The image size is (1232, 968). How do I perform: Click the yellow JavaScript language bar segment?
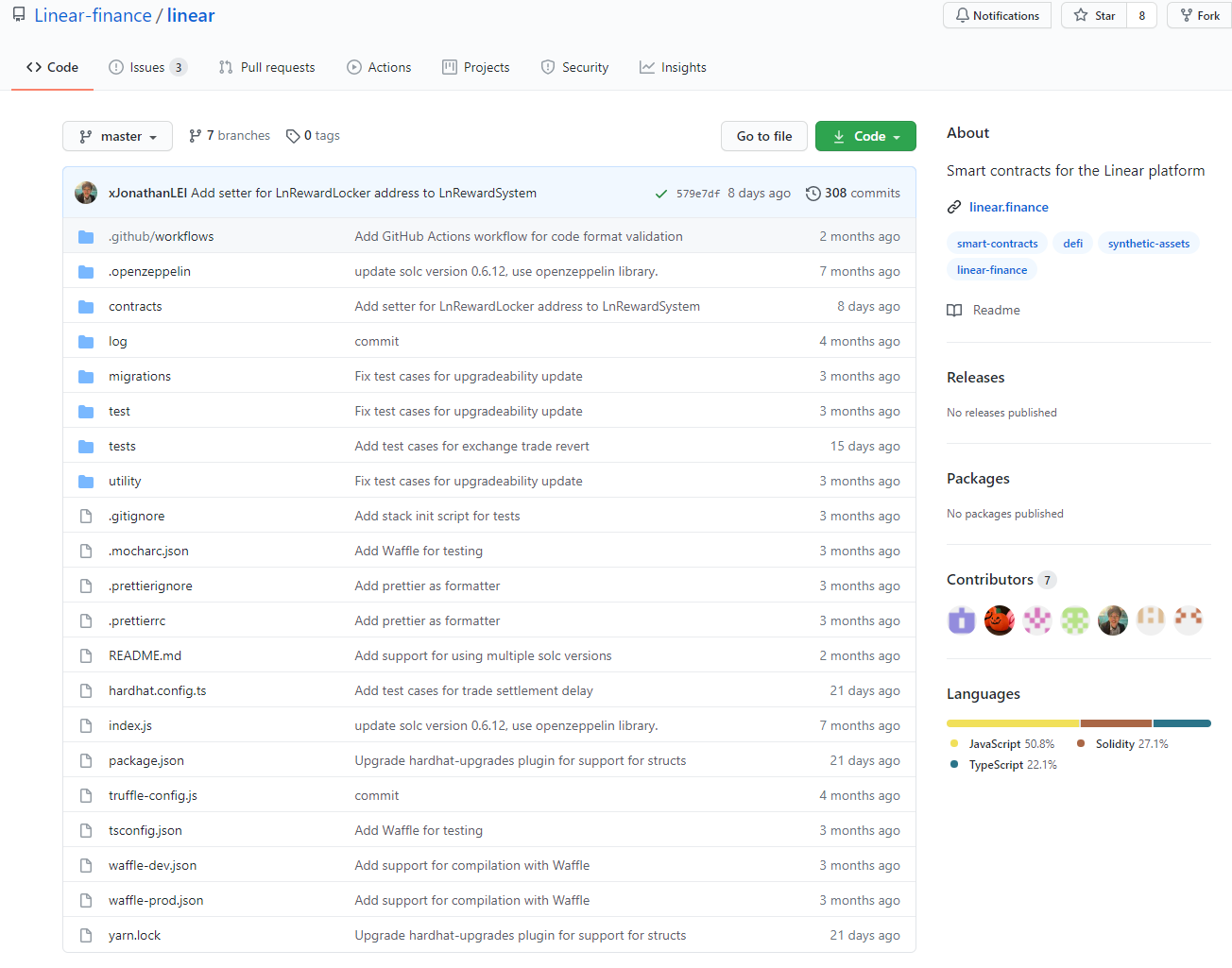click(x=1013, y=723)
